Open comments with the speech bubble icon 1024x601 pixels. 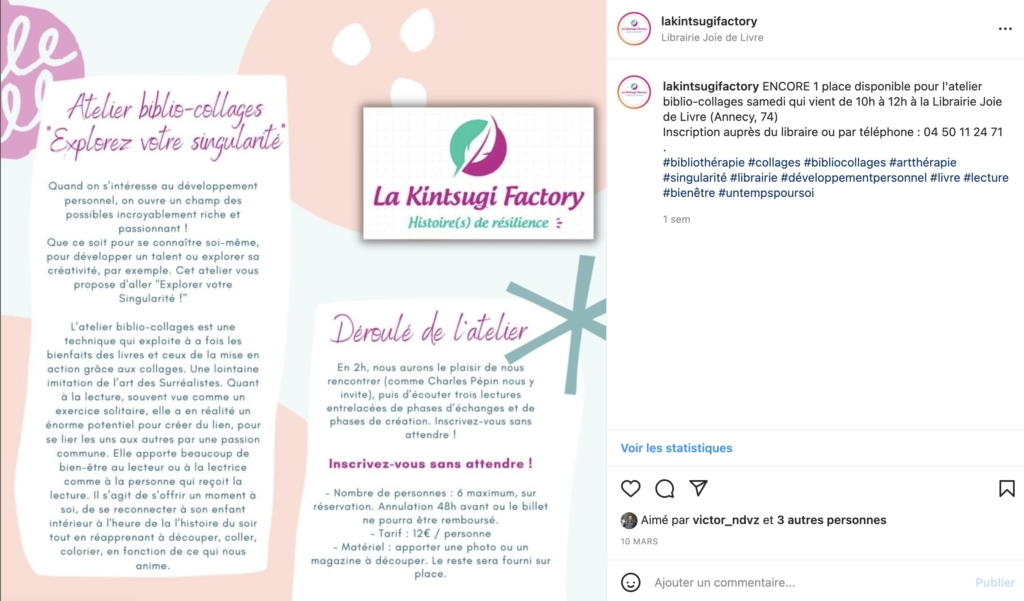[665, 488]
